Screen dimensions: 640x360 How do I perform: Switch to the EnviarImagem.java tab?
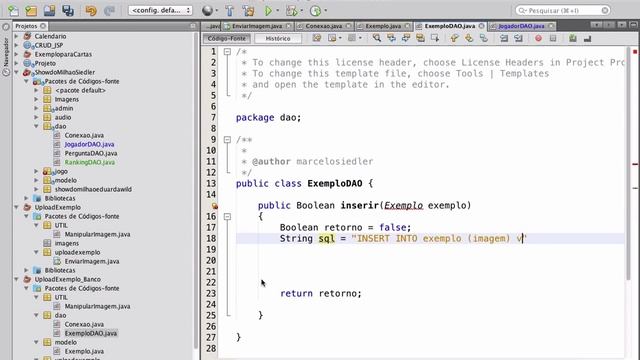tap(257, 26)
